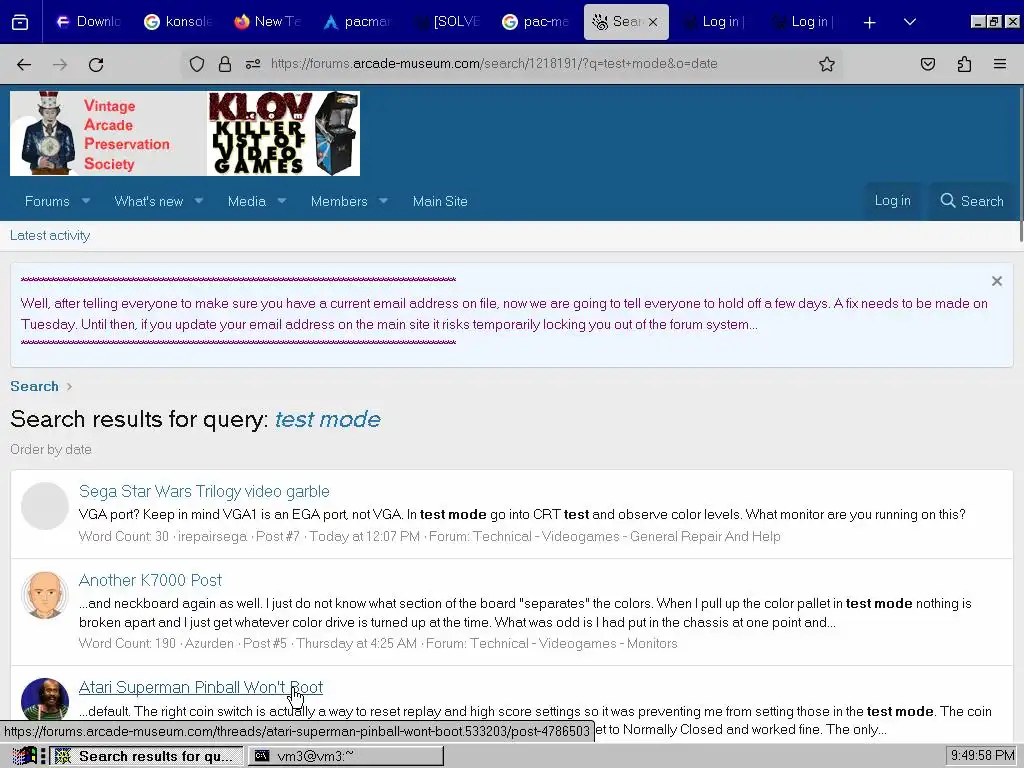Open the Pocket save icon
1024x768 pixels.
[x=928, y=64]
